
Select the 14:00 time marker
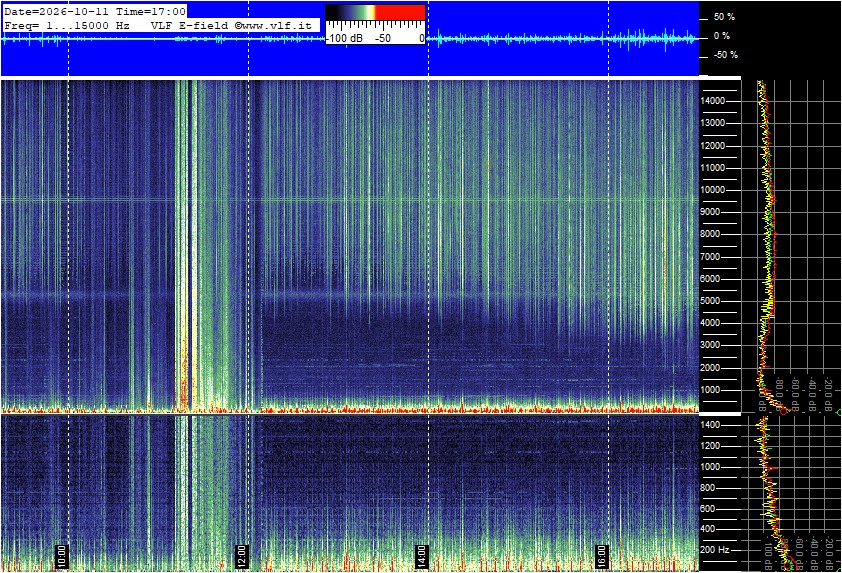[422, 557]
